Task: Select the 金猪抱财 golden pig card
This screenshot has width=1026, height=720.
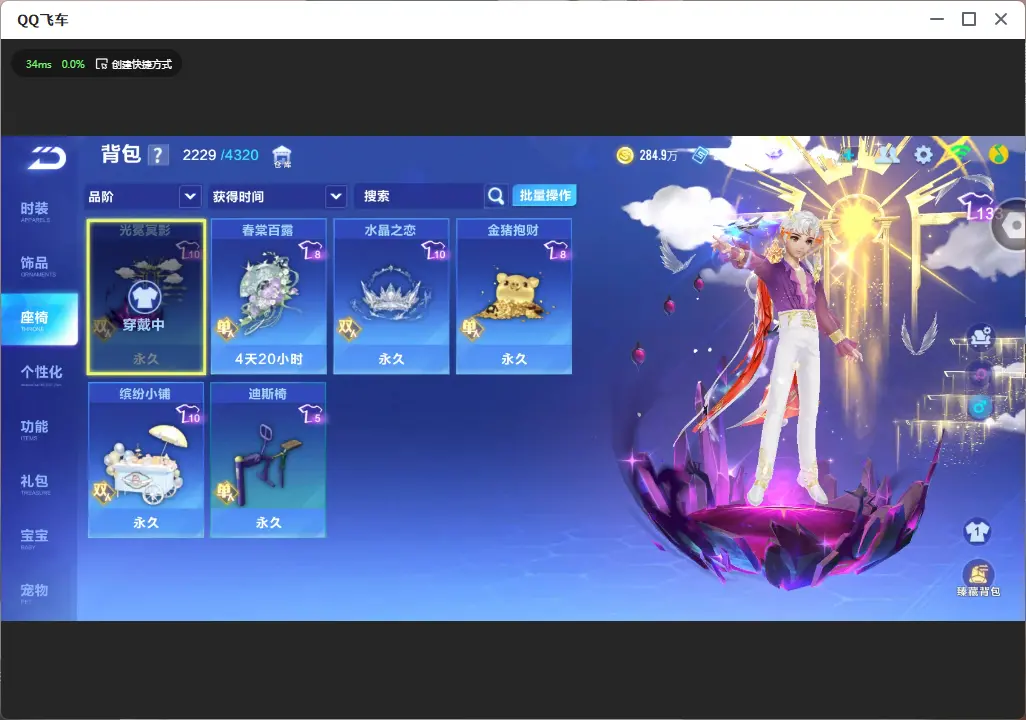Action: (x=514, y=297)
